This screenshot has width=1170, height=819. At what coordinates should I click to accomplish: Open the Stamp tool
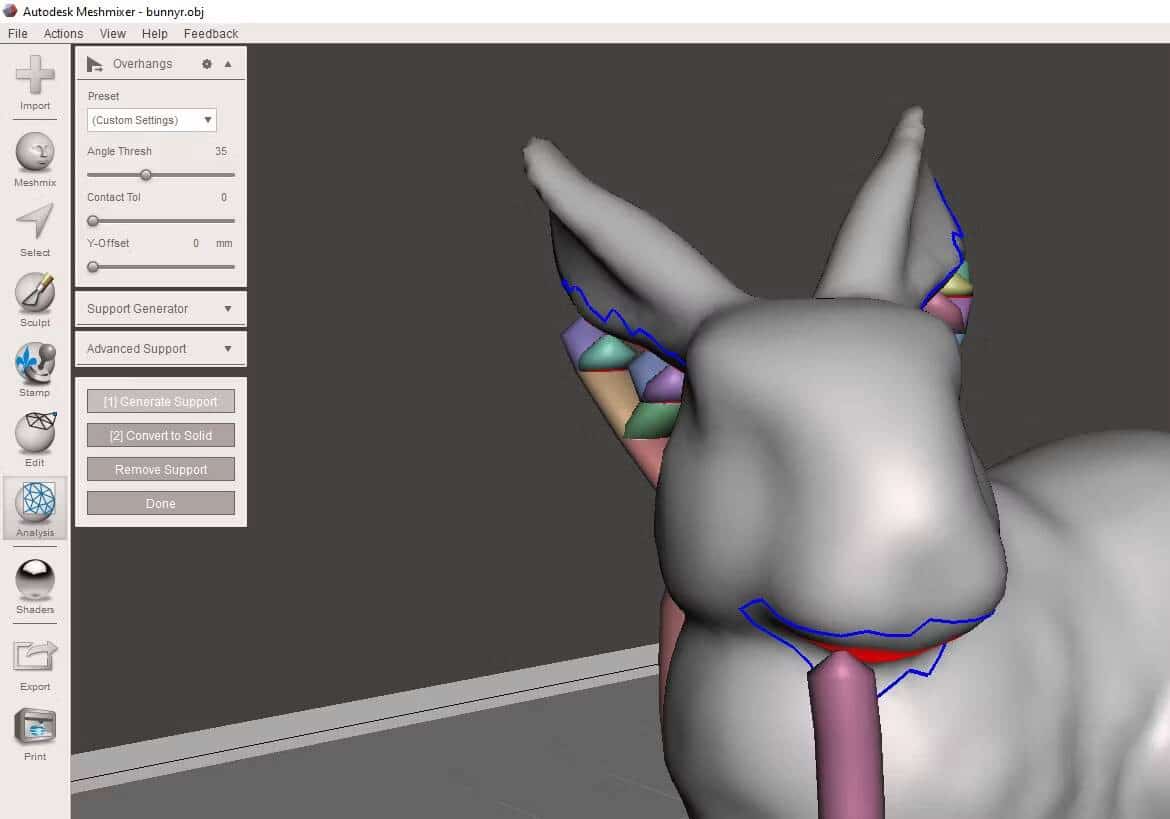coord(35,363)
